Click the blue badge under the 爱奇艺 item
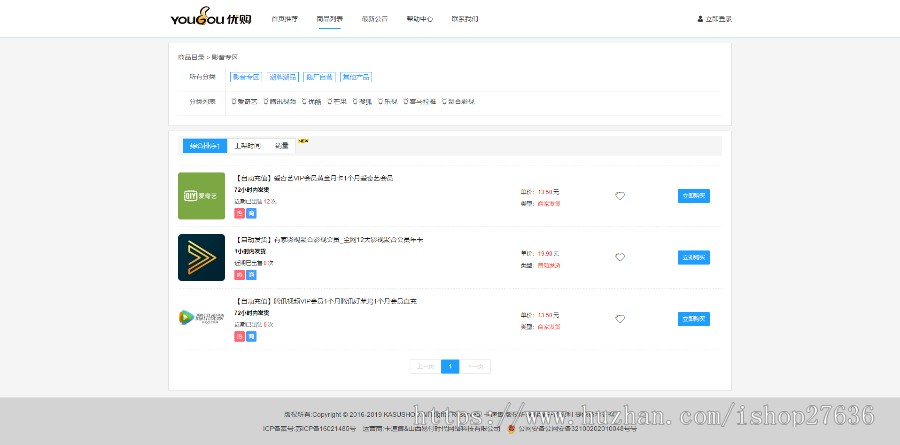Image resolution: width=900 pixels, height=445 pixels. pyautogui.click(x=251, y=214)
